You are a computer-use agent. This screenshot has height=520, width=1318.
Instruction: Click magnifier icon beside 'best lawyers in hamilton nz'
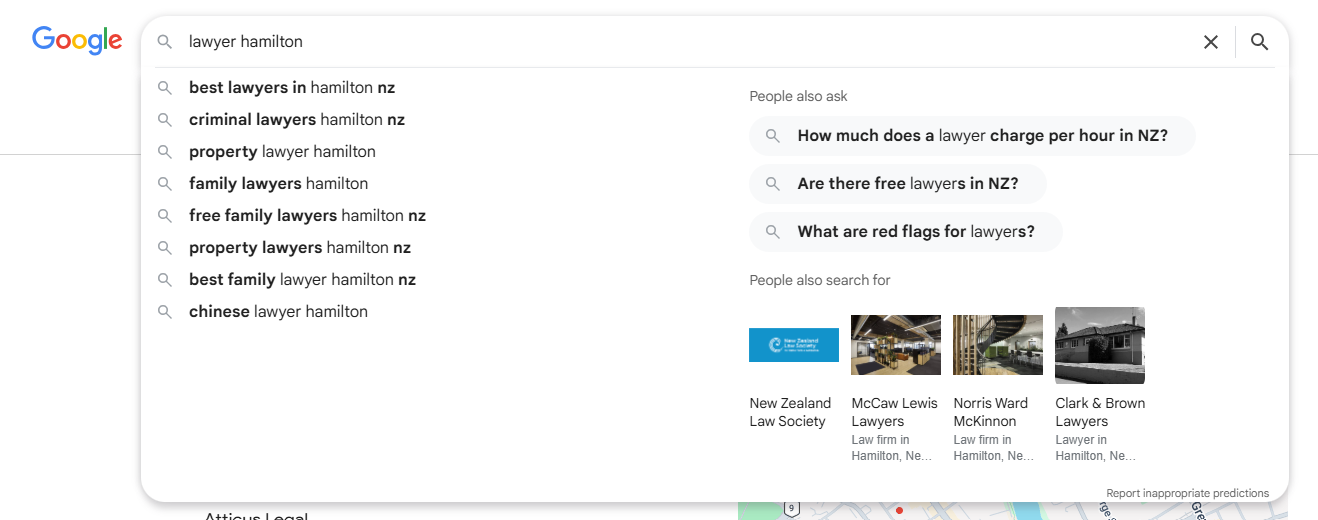tap(165, 88)
